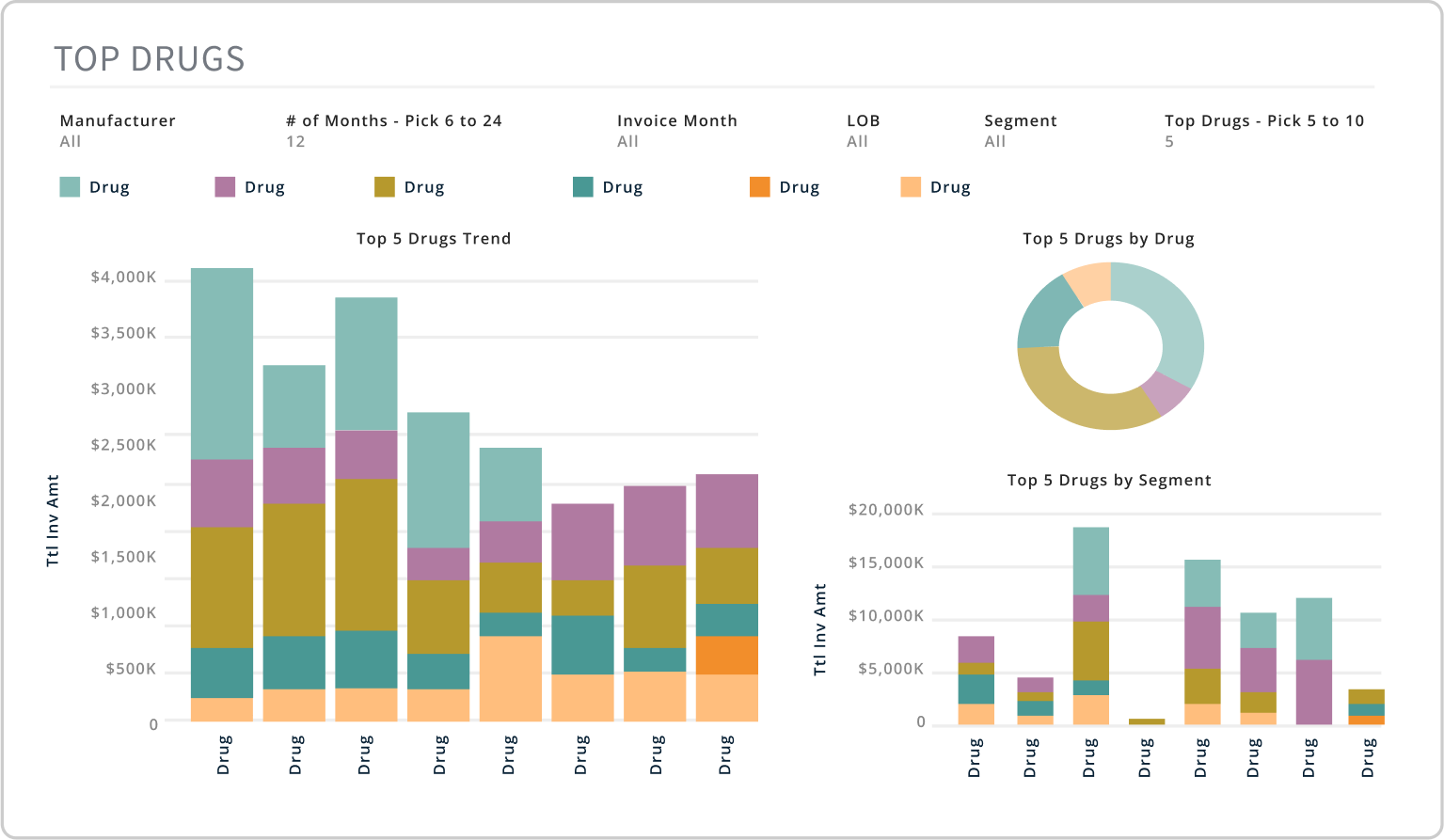Open the LOB filter
This screenshot has height=840, width=1444.
click(863, 131)
